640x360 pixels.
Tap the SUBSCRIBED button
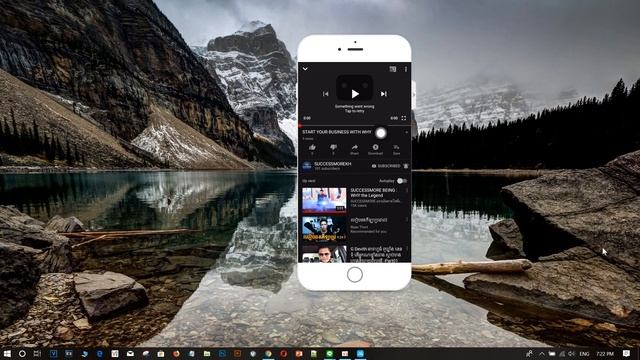point(386,166)
